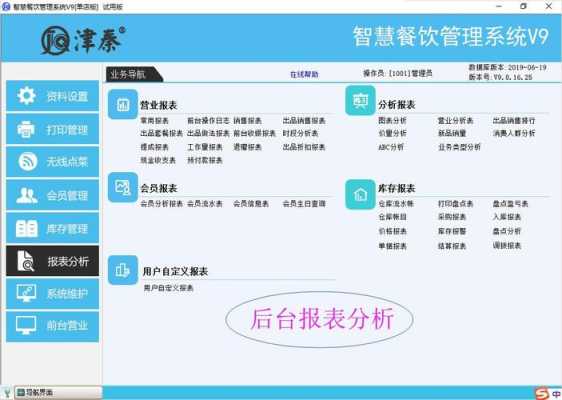The image size is (562, 400).
Task: Open the 入库报表 report
Action: point(507,217)
